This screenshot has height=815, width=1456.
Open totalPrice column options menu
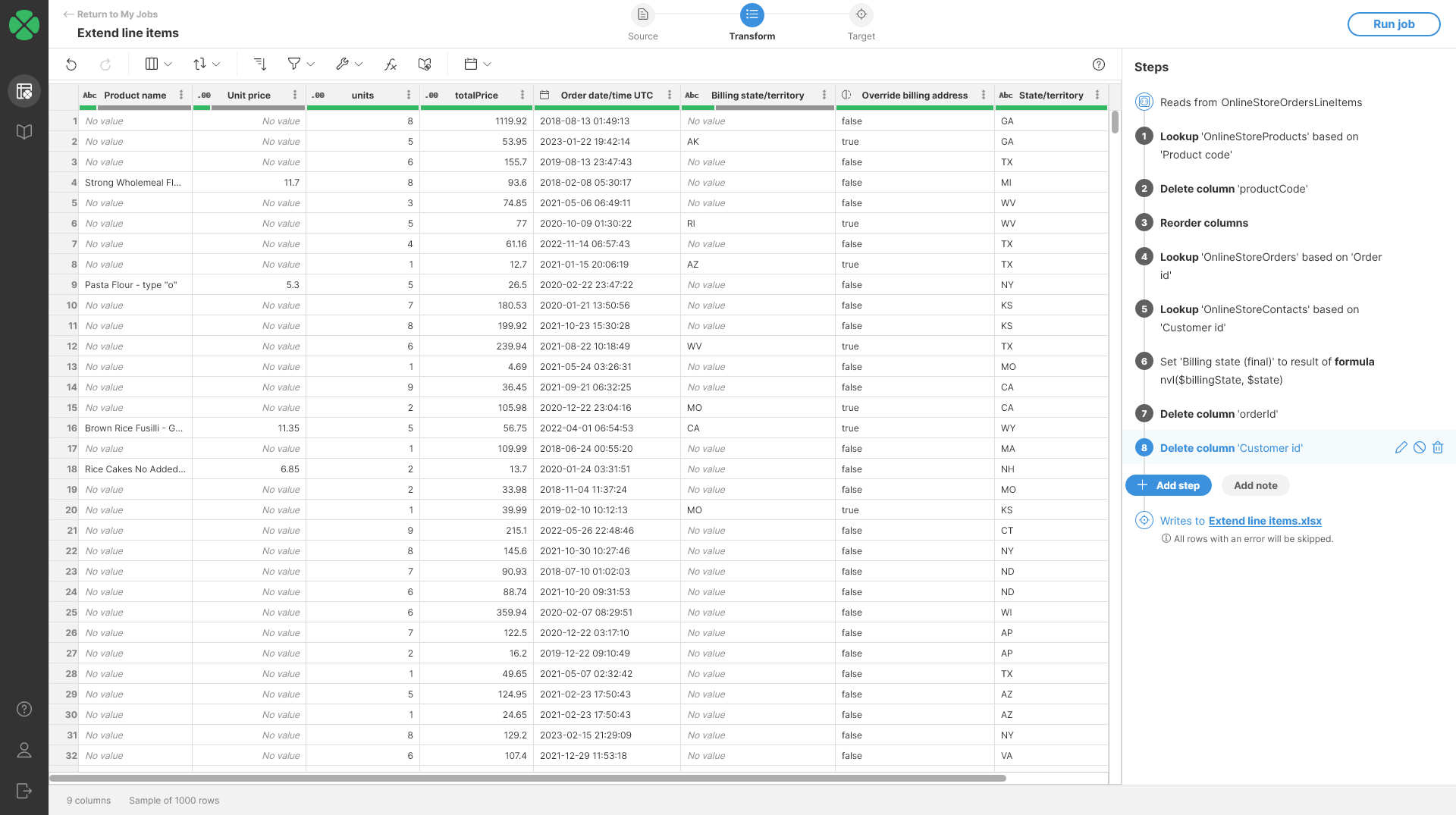point(522,95)
